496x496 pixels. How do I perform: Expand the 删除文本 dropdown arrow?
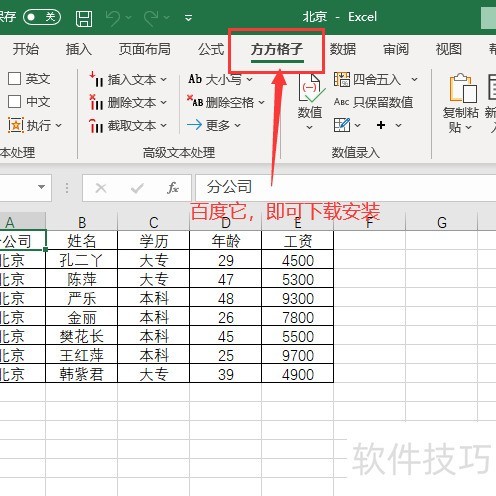163,102
